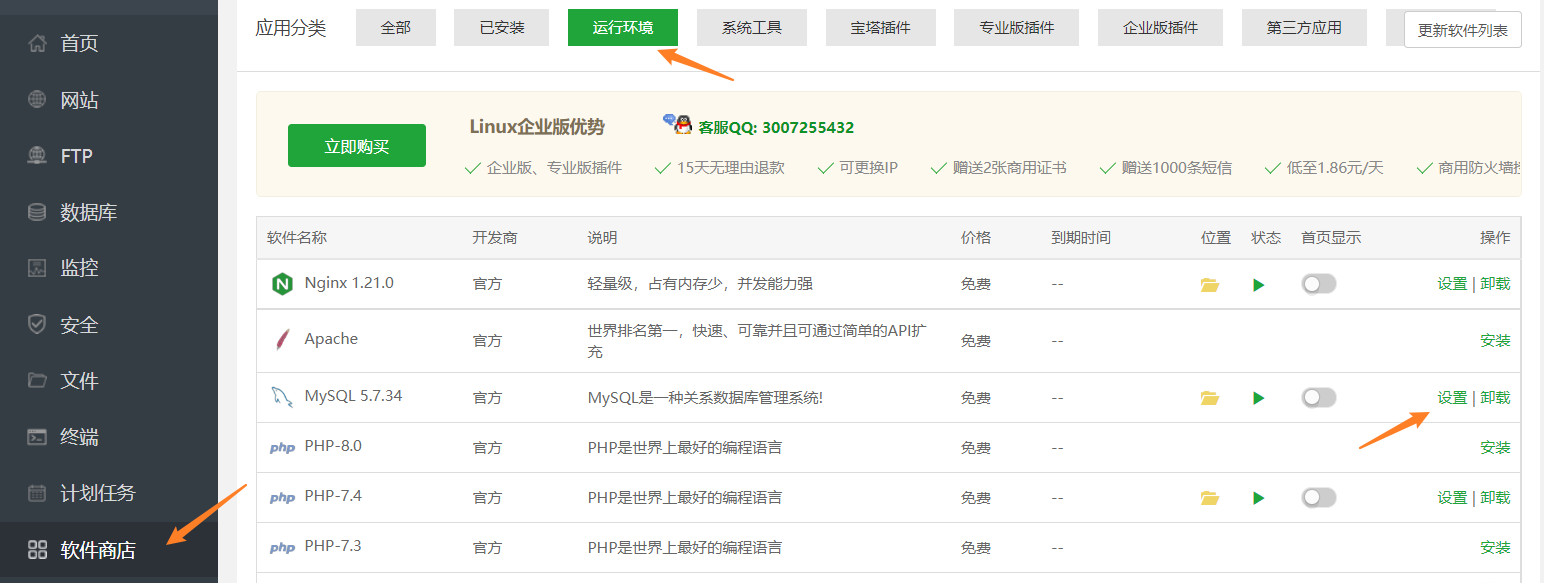Click Nginx running status play icon
1544x583 pixels.
[x=1258, y=285]
